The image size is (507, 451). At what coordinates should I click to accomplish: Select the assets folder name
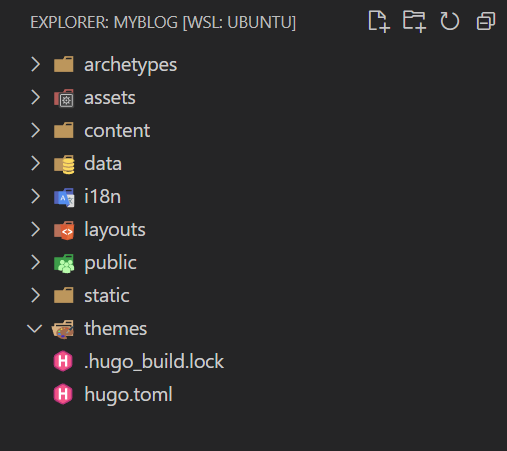pos(110,98)
